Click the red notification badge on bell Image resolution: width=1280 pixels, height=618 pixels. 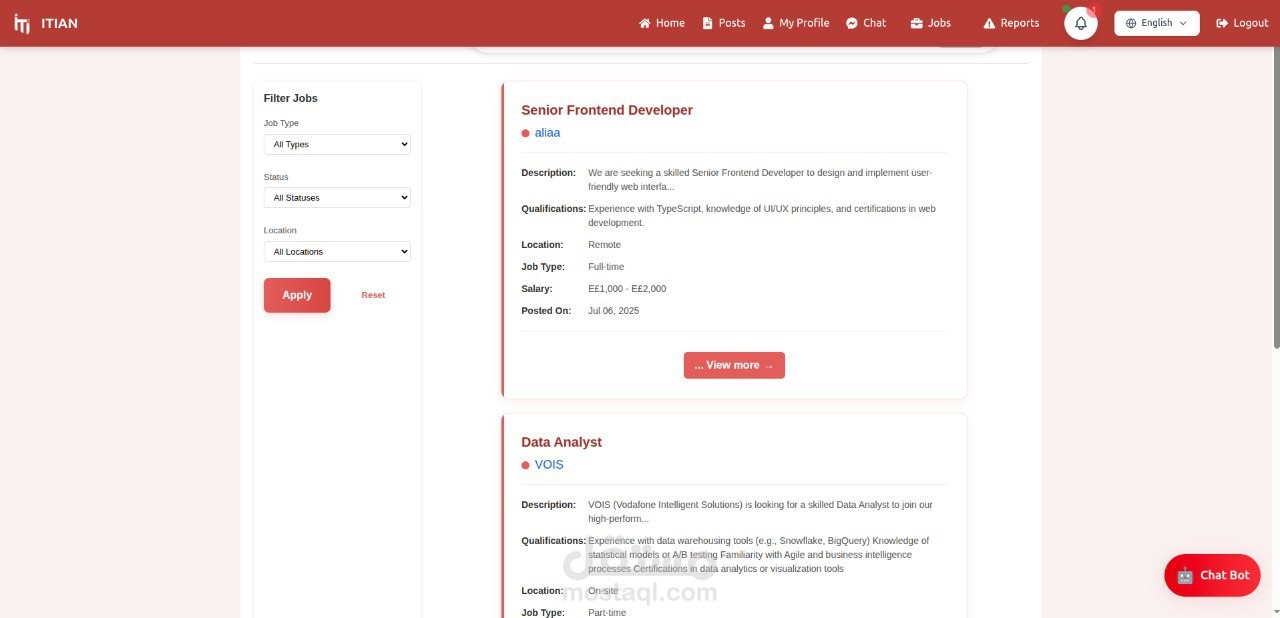1093,10
